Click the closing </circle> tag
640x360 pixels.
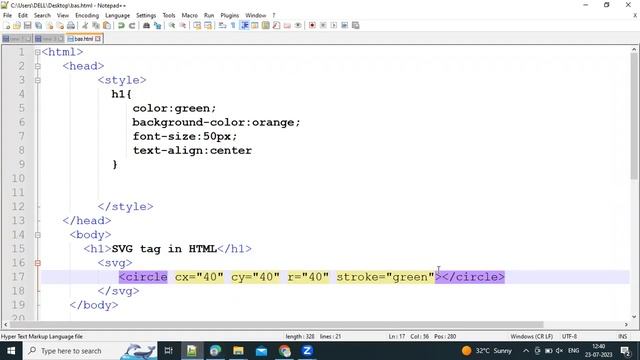pos(473,277)
